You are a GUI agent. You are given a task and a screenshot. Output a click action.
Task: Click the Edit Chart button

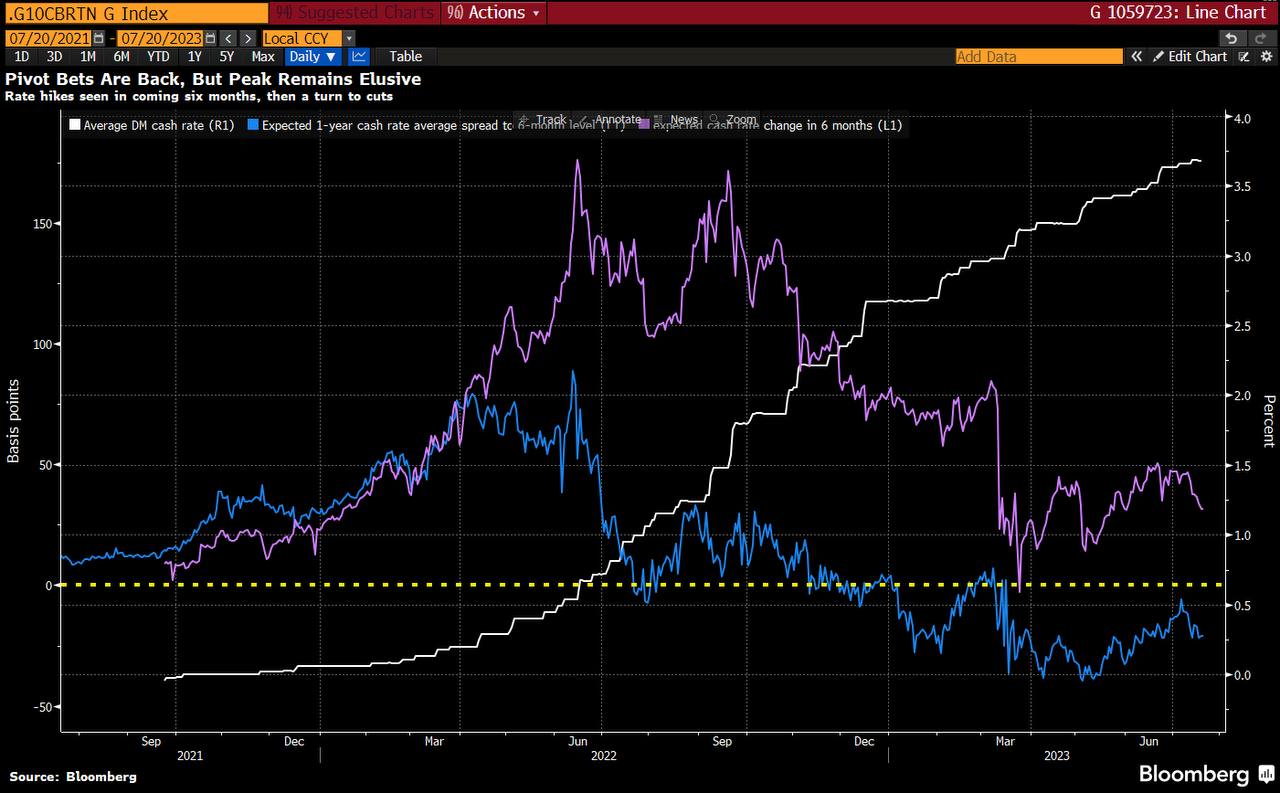(1190, 56)
